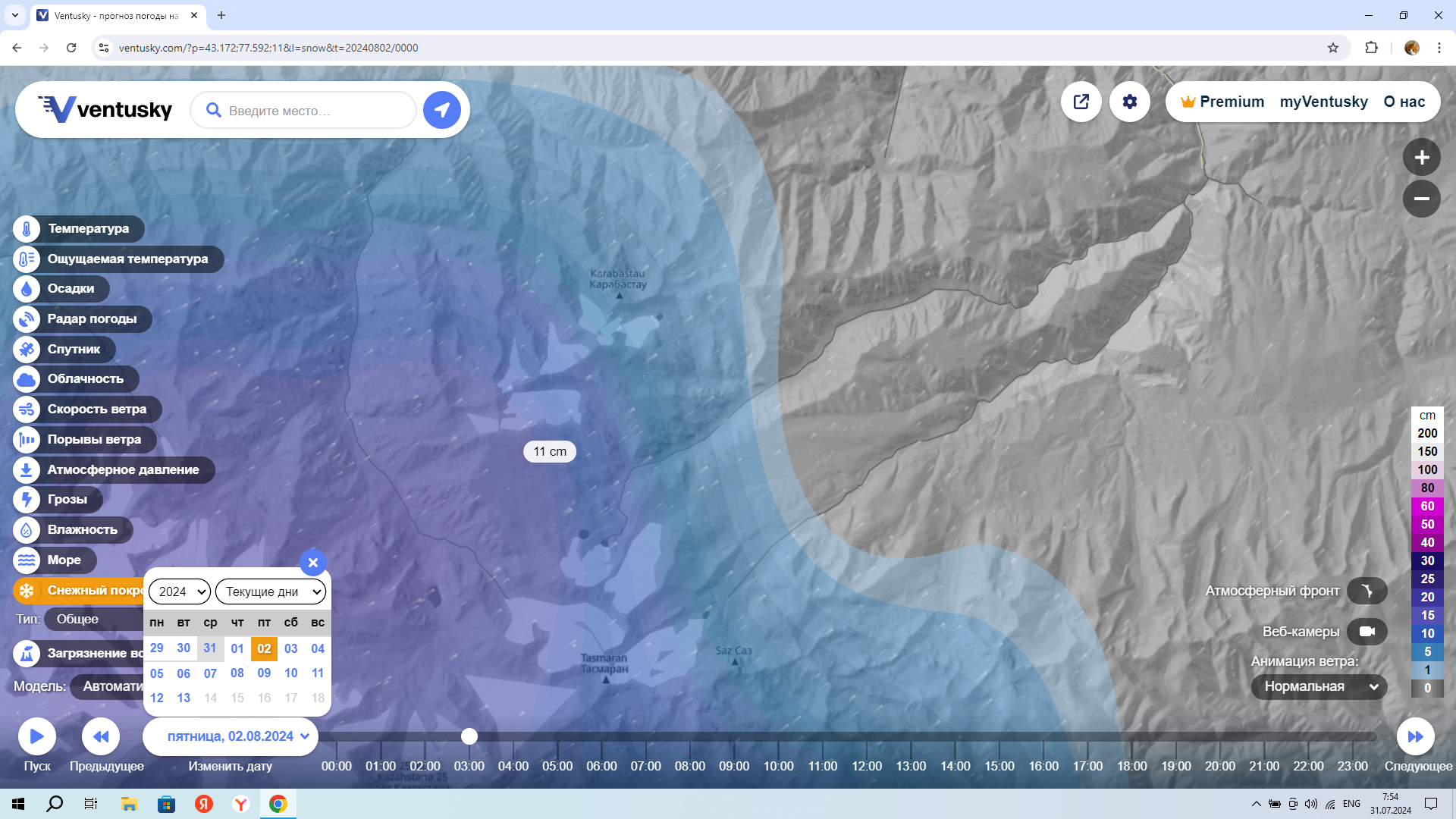Click the 10 cm legend color swatch
The height and width of the screenshot is (819, 1456).
pos(1427,634)
